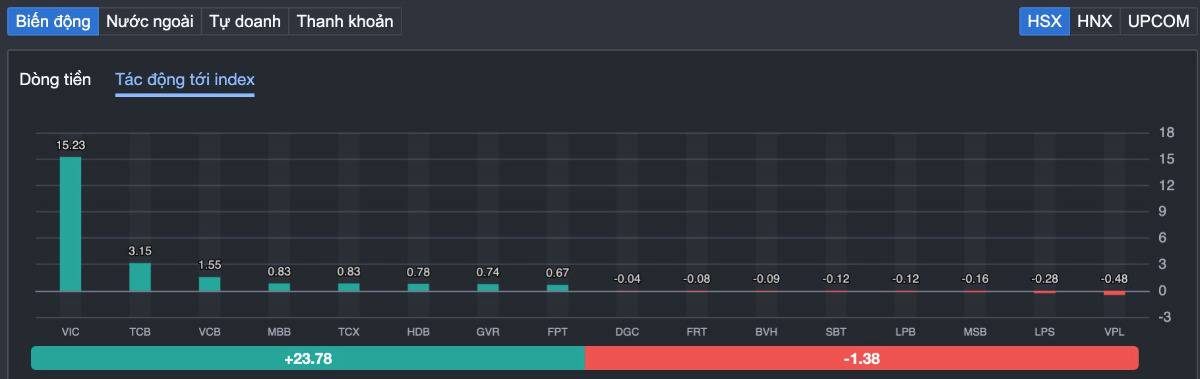This screenshot has width=1200, height=379.
Task: Open the Tự doanh tab
Action: pos(245,21)
